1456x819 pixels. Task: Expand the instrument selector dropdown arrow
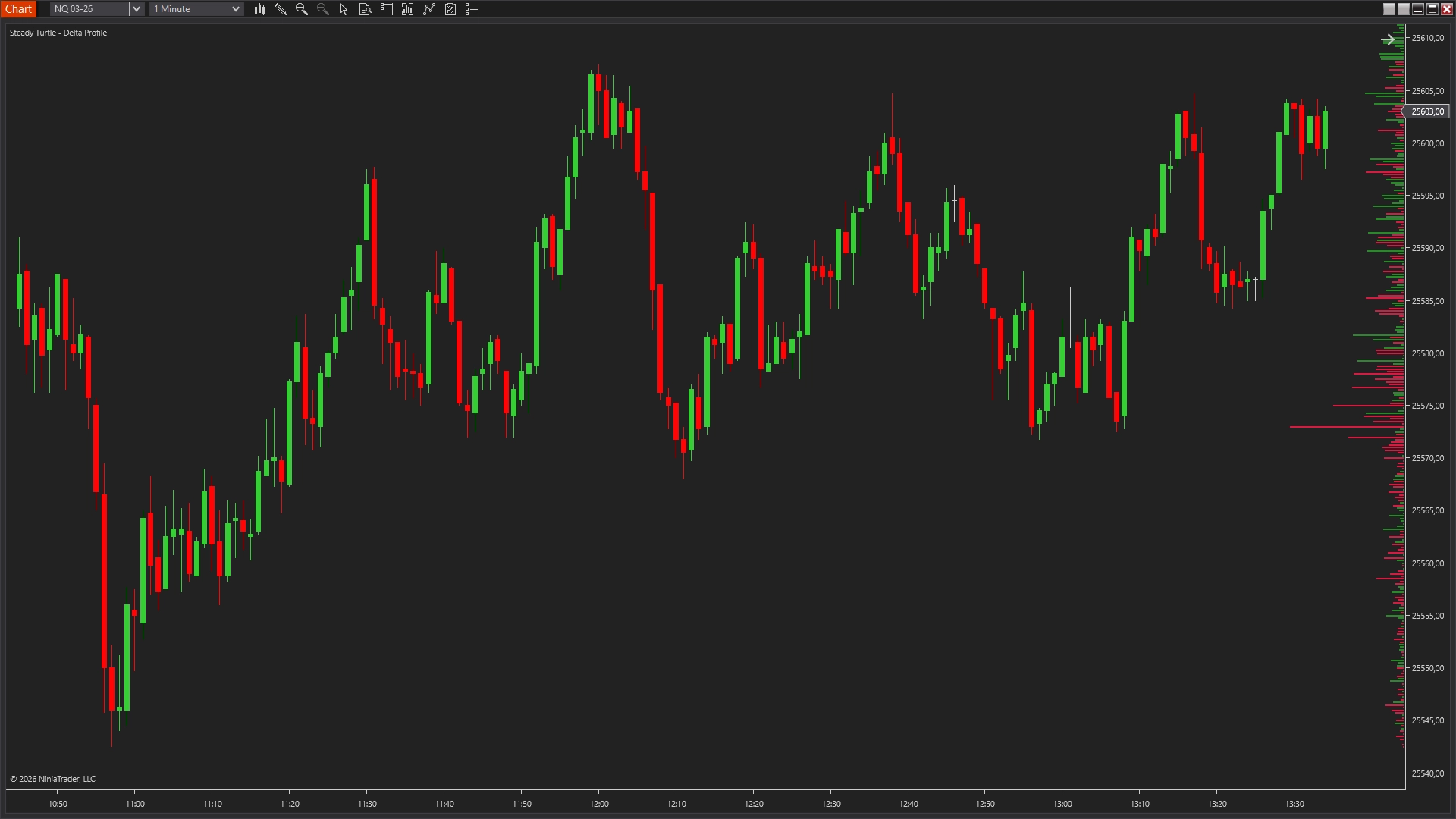click(x=136, y=9)
